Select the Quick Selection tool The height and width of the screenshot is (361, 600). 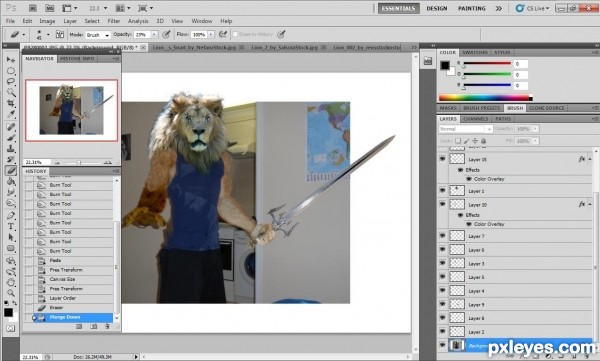pyautogui.click(x=11, y=92)
